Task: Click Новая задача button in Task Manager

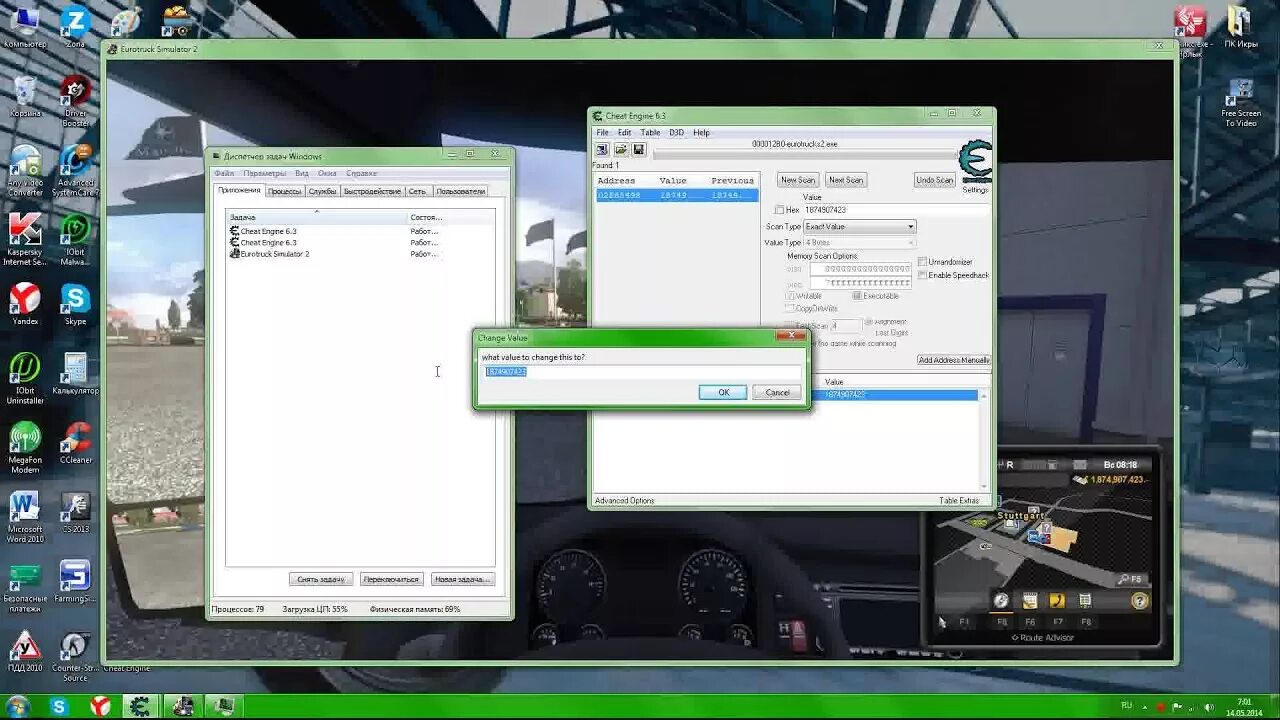Action: 461,579
